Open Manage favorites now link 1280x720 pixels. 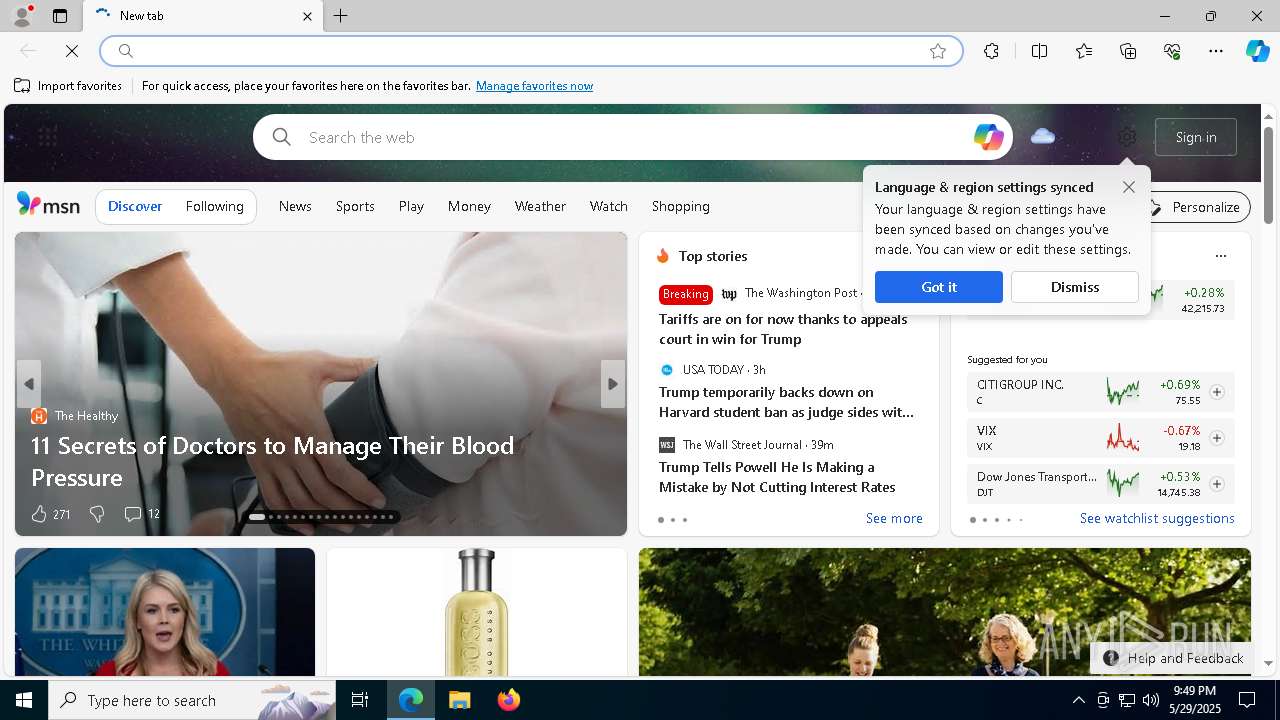[x=534, y=86]
